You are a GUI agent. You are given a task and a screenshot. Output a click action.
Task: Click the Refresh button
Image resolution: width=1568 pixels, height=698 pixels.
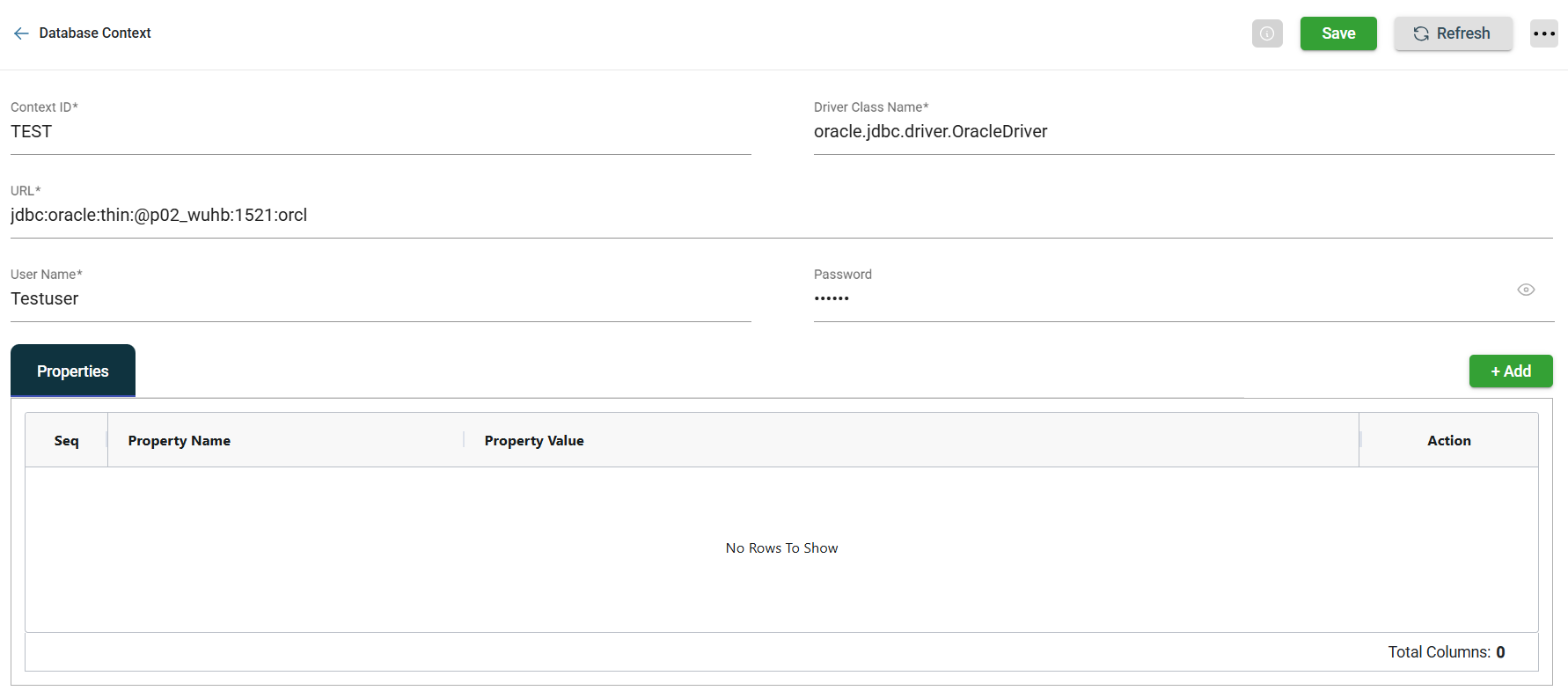1453,33
